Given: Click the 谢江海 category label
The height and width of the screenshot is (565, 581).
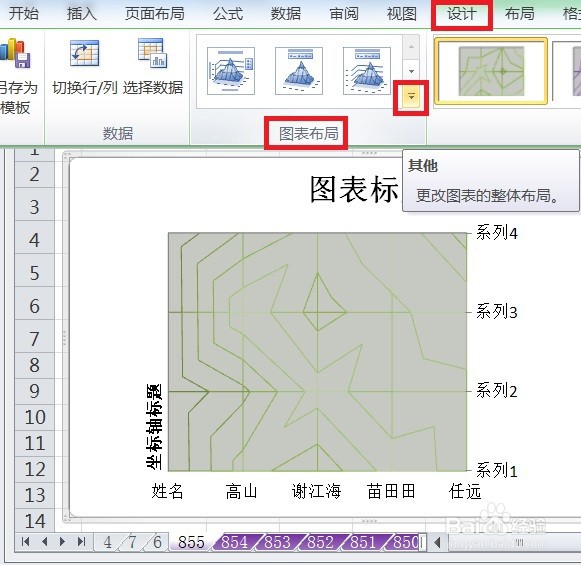Looking at the screenshot, I should tap(316, 492).
